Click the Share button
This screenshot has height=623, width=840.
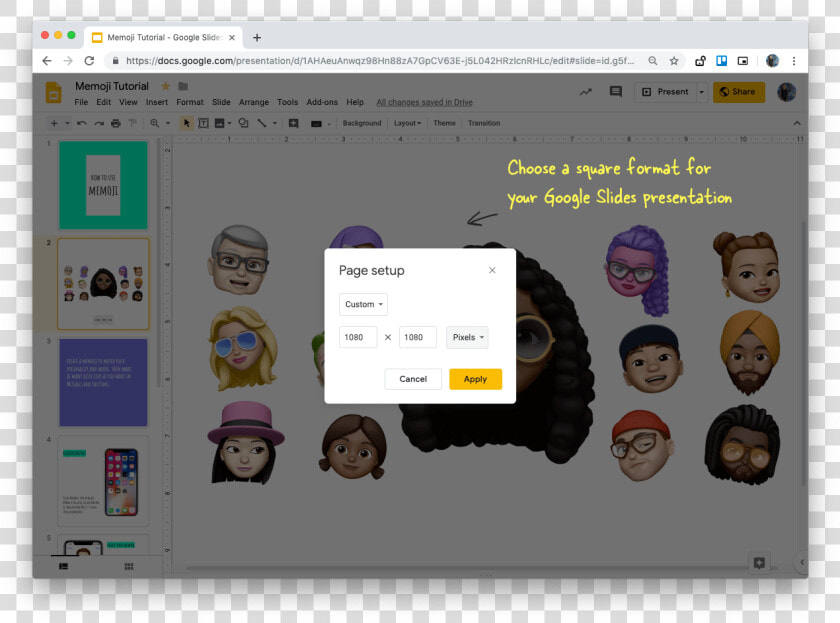pos(739,92)
